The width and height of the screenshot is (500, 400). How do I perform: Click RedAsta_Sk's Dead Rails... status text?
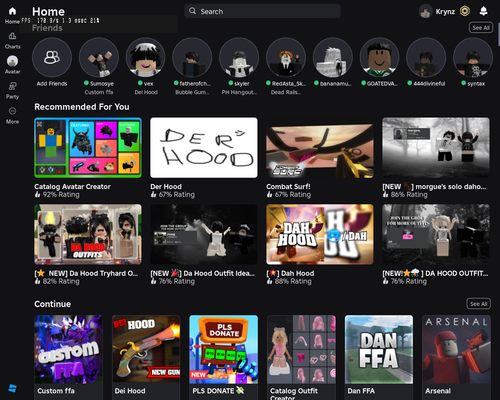pos(286,92)
